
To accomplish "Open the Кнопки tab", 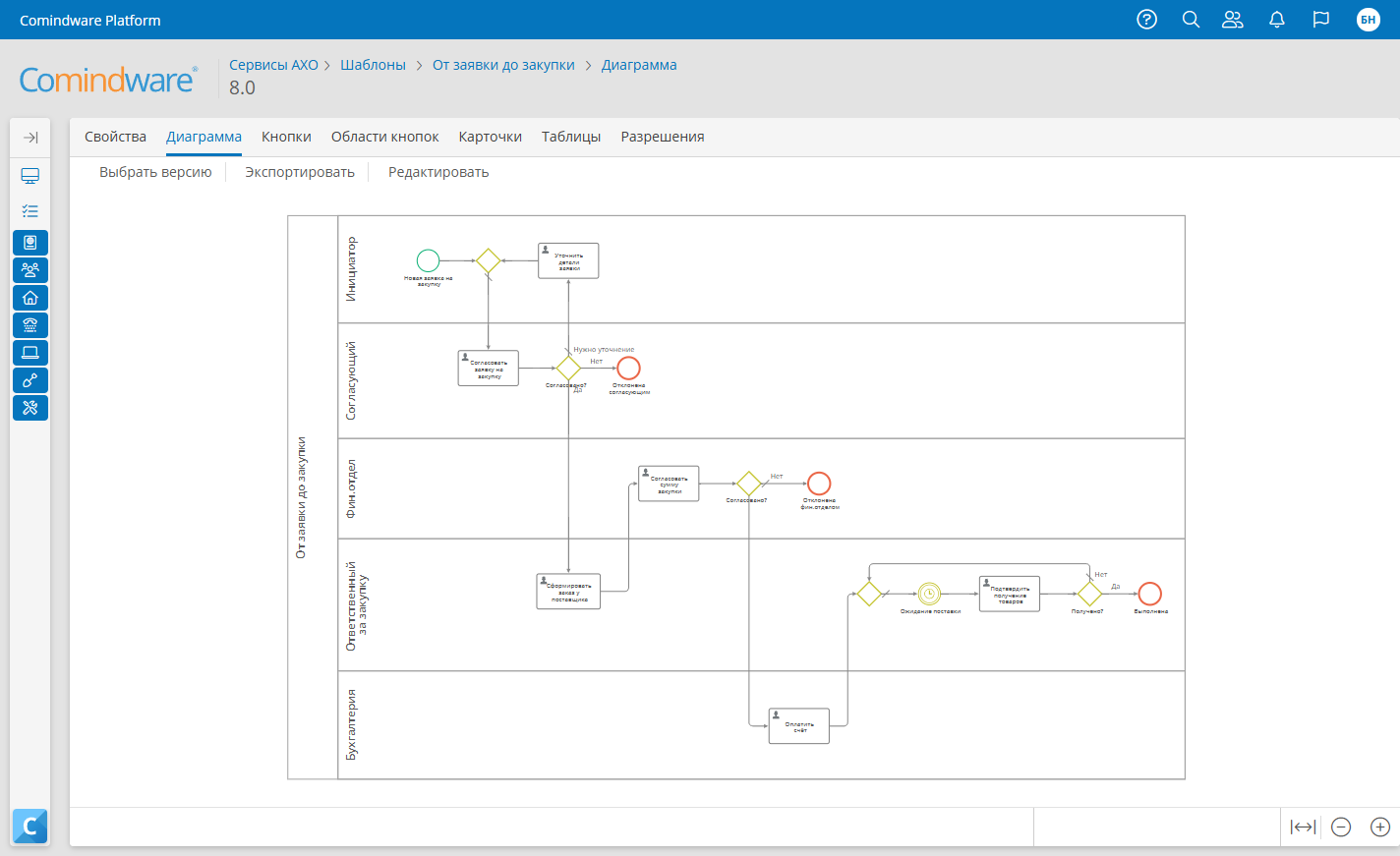I will tap(286, 137).
